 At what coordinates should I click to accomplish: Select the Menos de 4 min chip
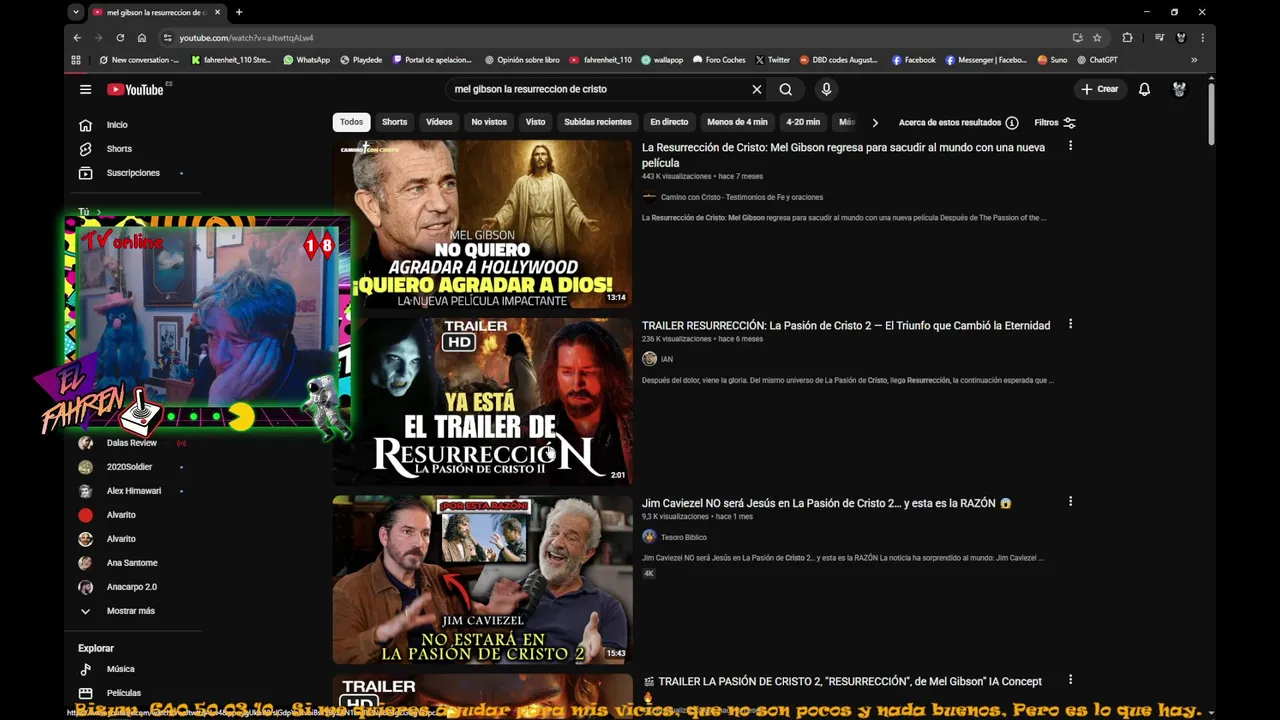click(x=737, y=122)
